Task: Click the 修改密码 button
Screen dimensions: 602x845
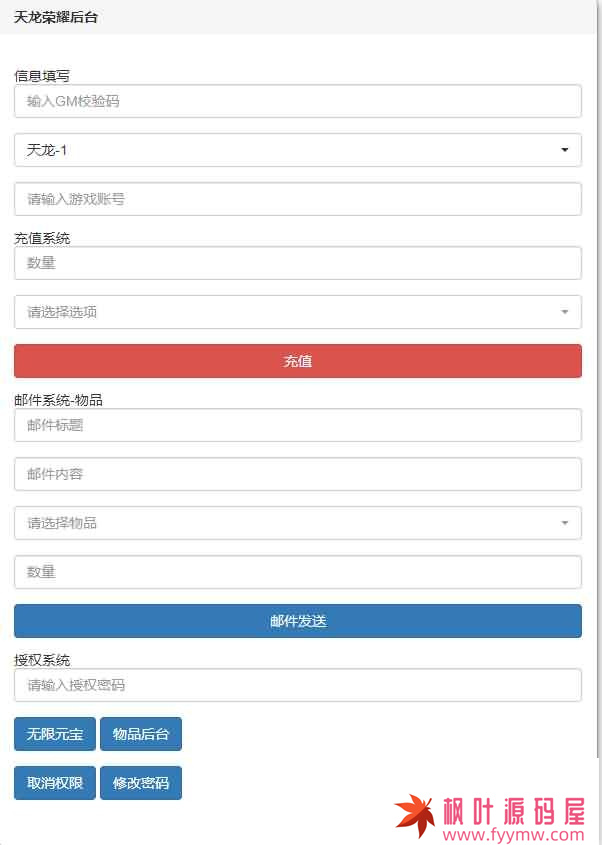Action: 141,783
